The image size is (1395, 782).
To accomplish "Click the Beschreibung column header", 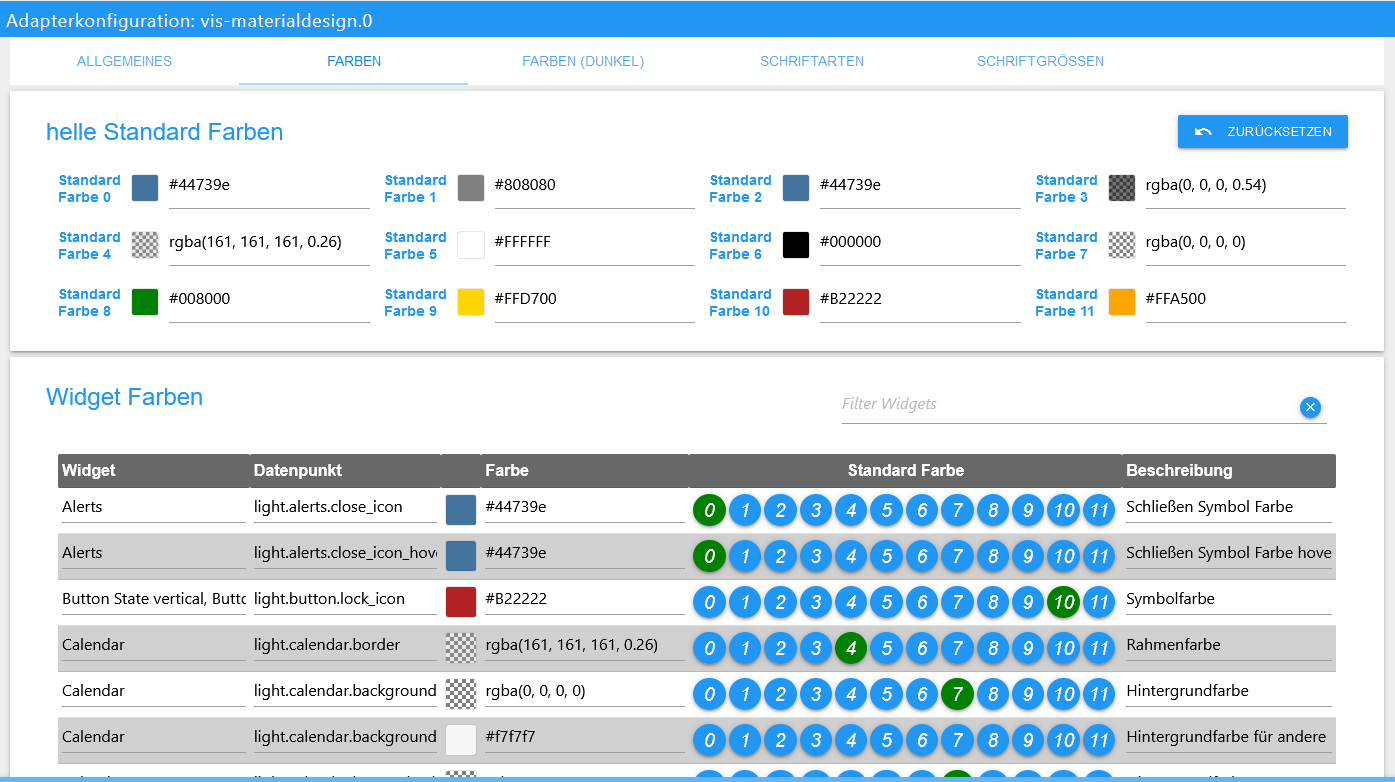I will (1229, 471).
